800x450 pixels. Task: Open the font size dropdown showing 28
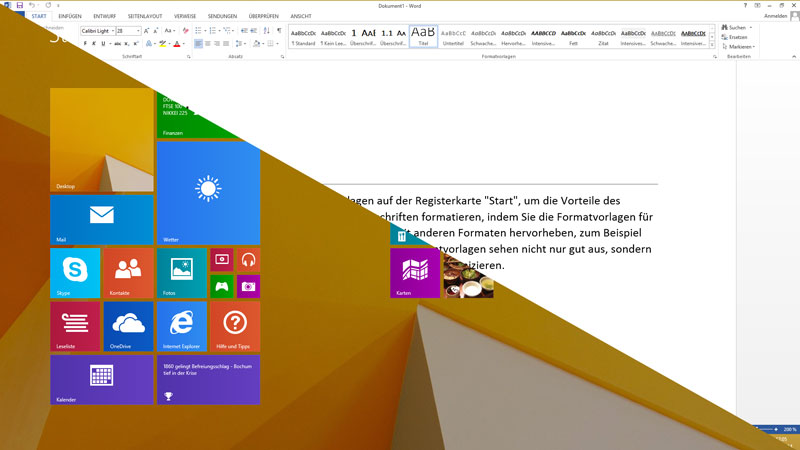pos(138,31)
